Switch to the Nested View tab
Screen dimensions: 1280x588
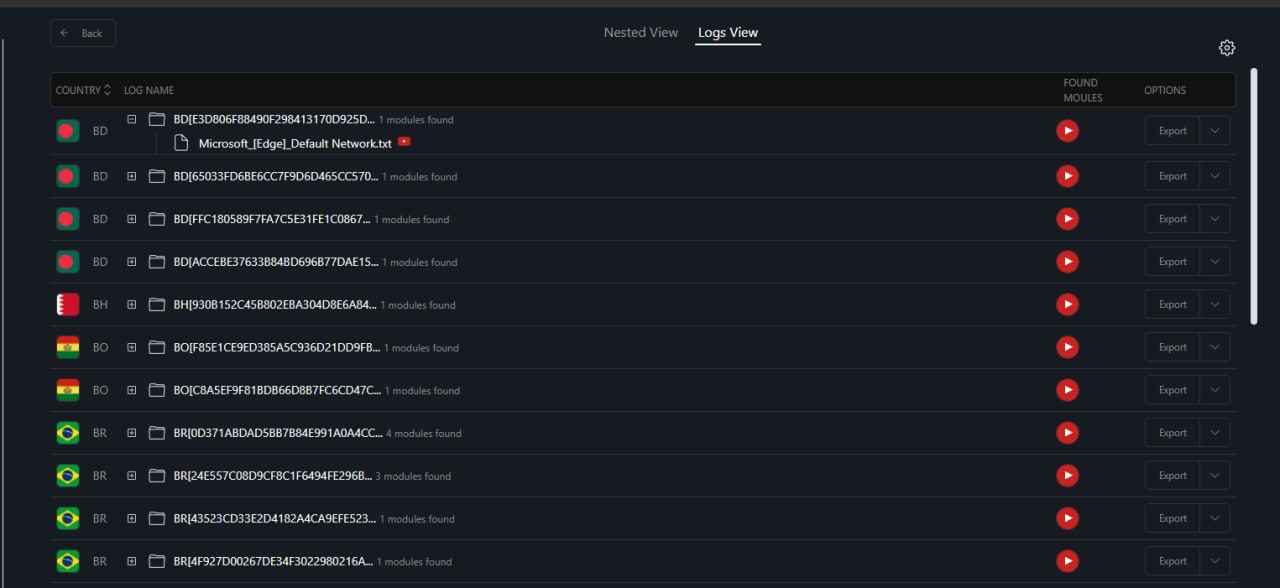point(641,33)
